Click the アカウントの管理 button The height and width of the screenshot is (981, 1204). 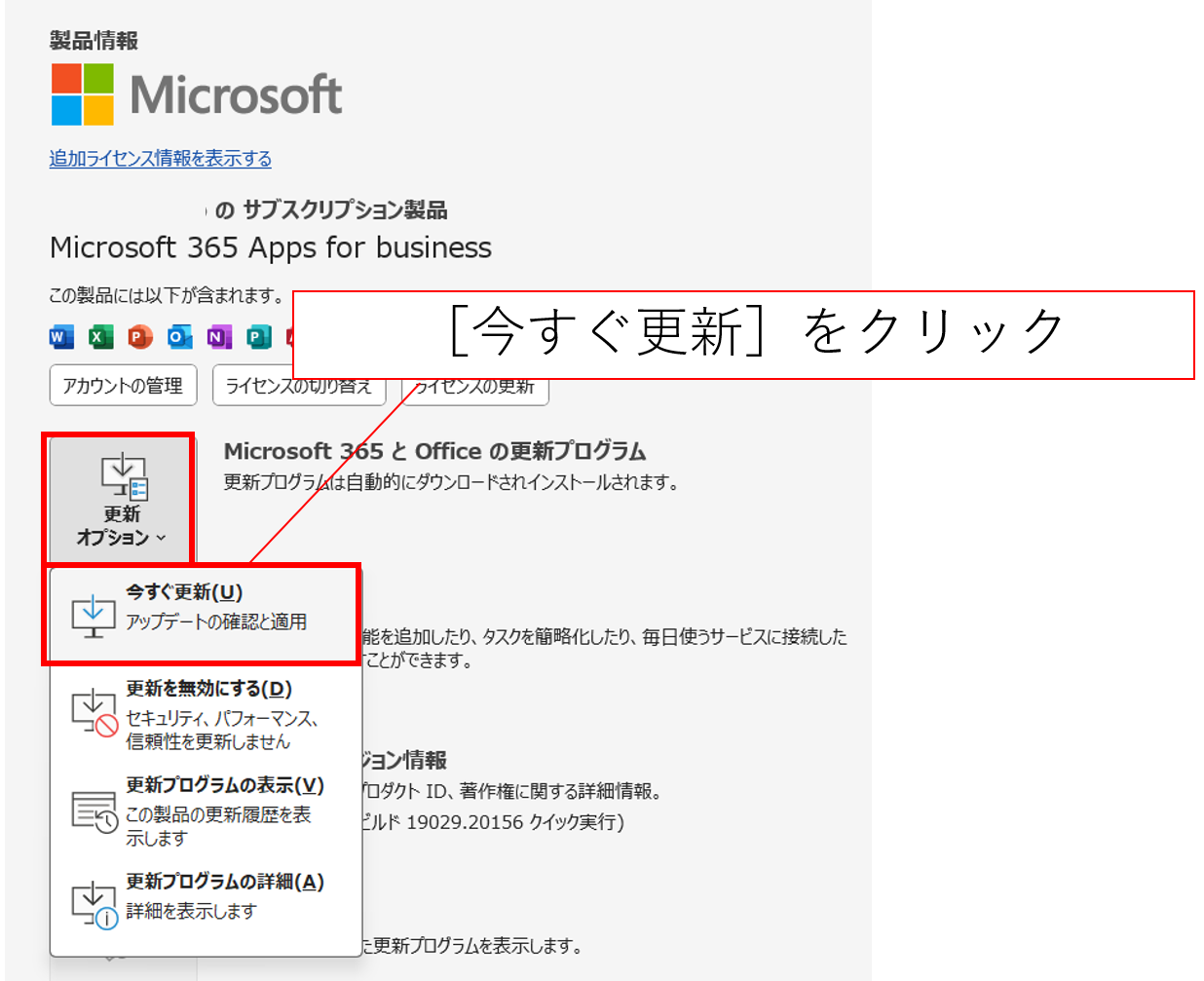(123, 386)
